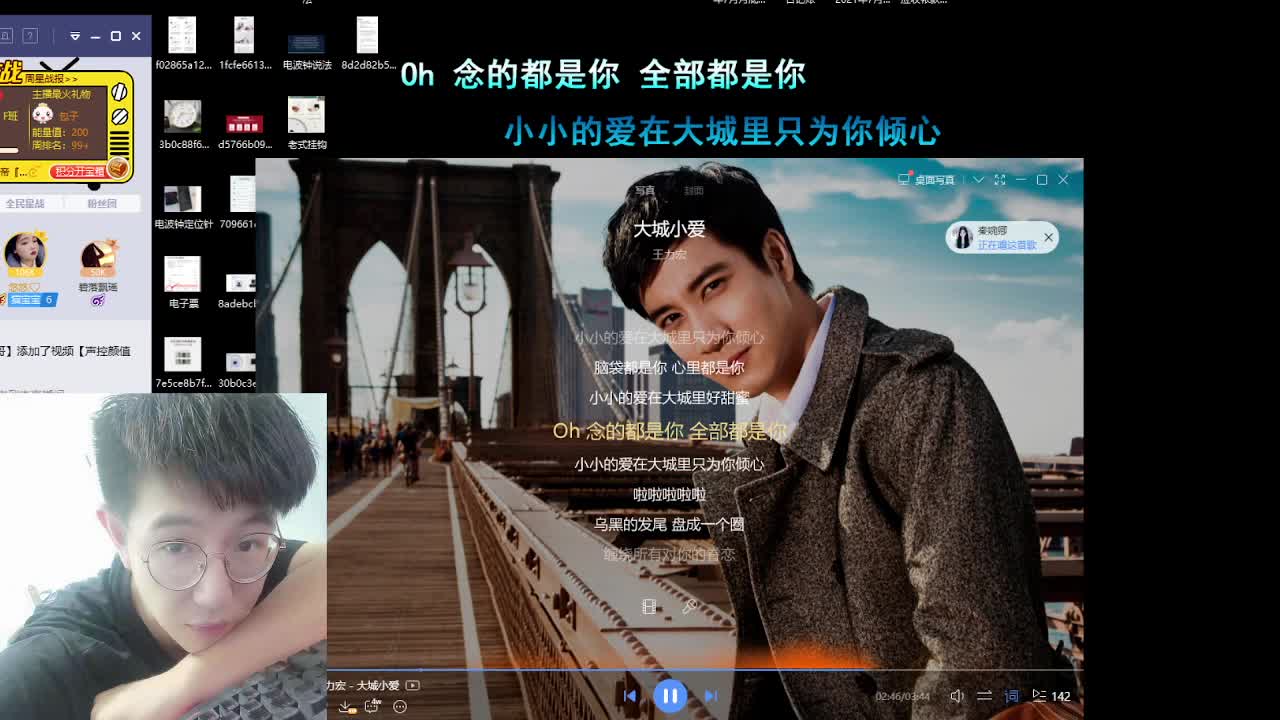Image resolution: width=1280 pixels, height=720 pixels.
Task: Select the 电子票 desktop file
Action: 183,282
